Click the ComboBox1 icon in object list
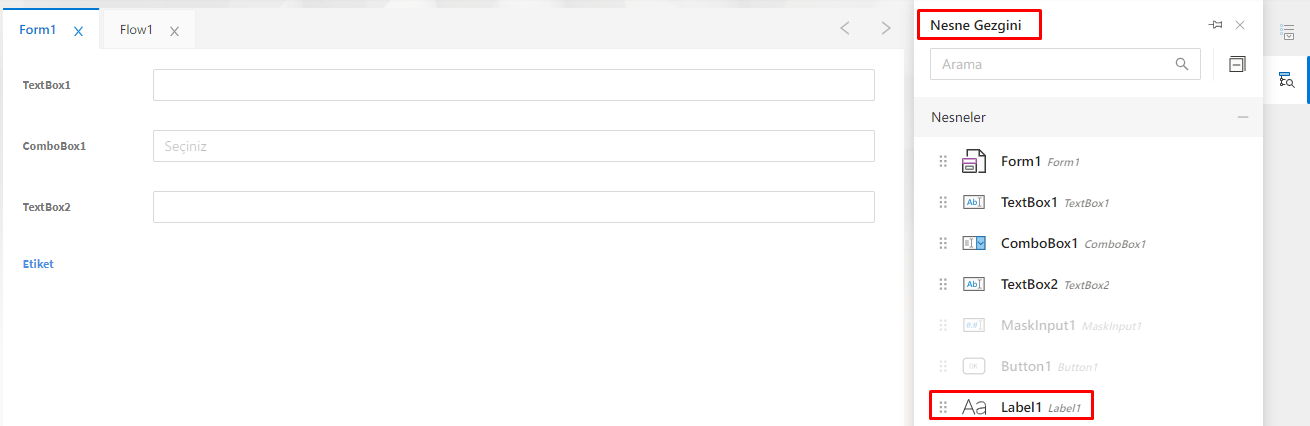 [x=974, y=243]
